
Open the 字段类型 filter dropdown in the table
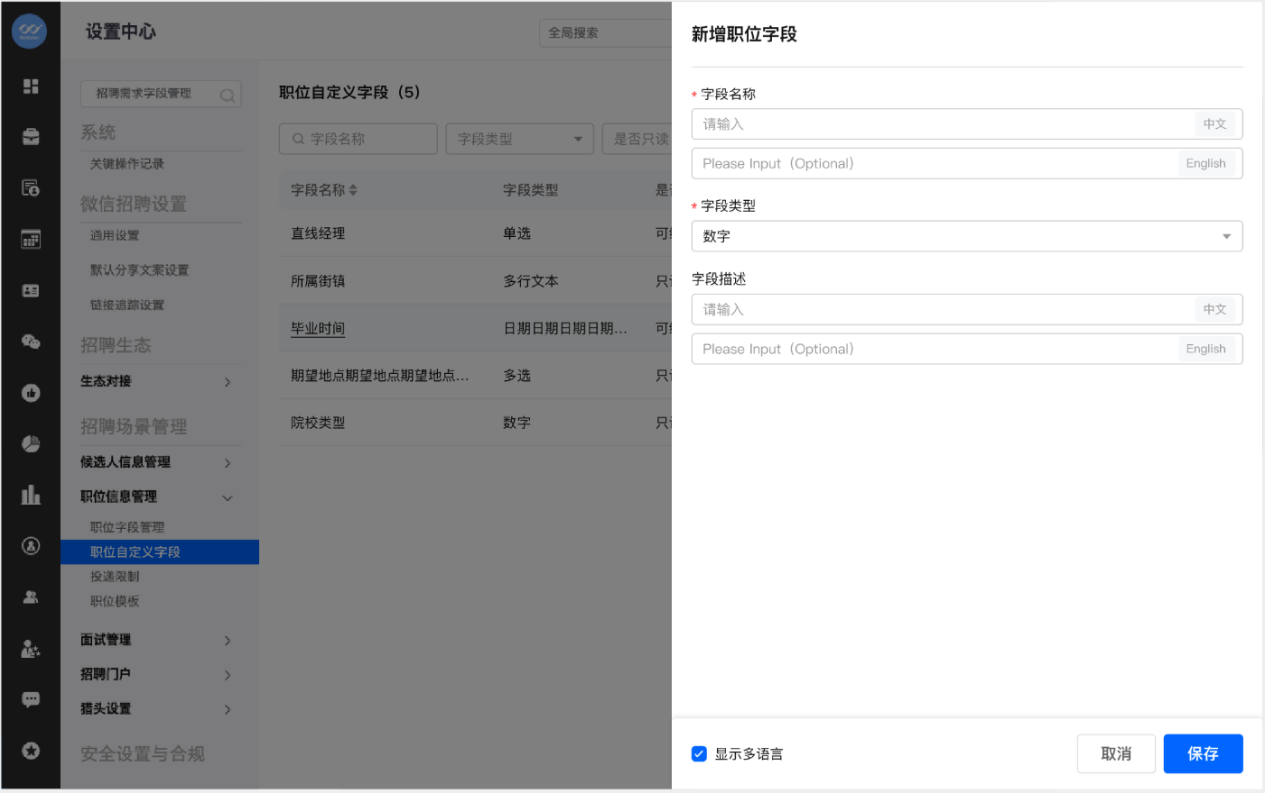520,139
